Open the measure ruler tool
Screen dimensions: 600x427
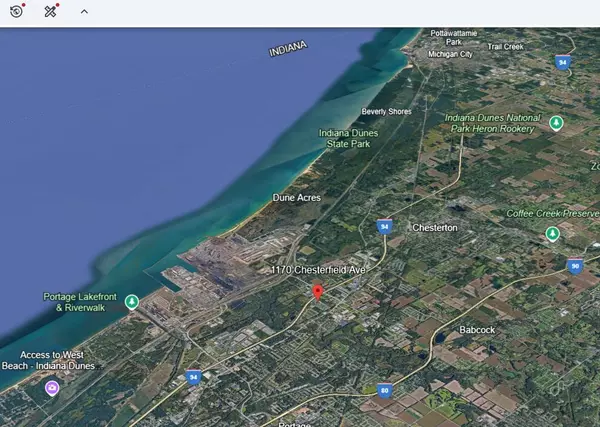tap(50, 11)
